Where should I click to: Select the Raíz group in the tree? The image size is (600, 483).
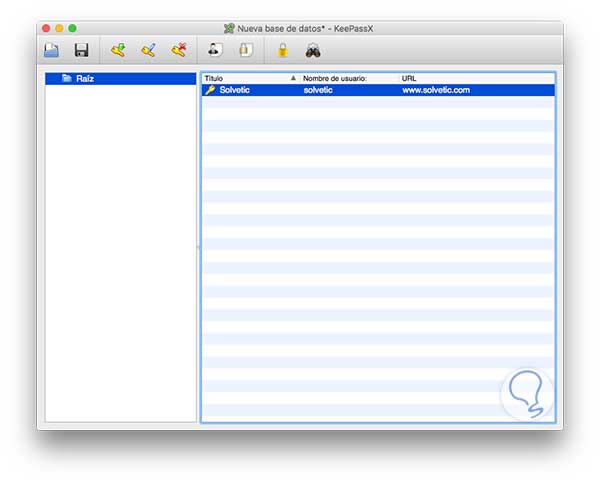click(x=121, y=78)
